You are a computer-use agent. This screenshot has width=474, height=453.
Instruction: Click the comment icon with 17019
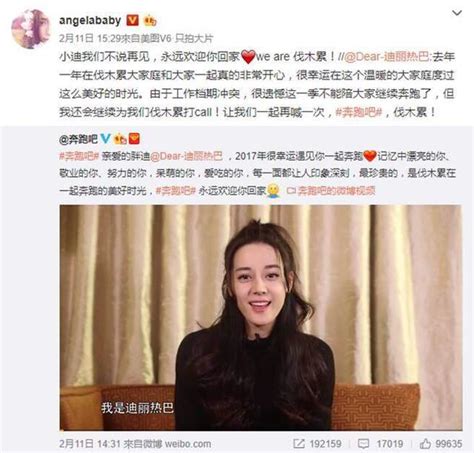363,443
